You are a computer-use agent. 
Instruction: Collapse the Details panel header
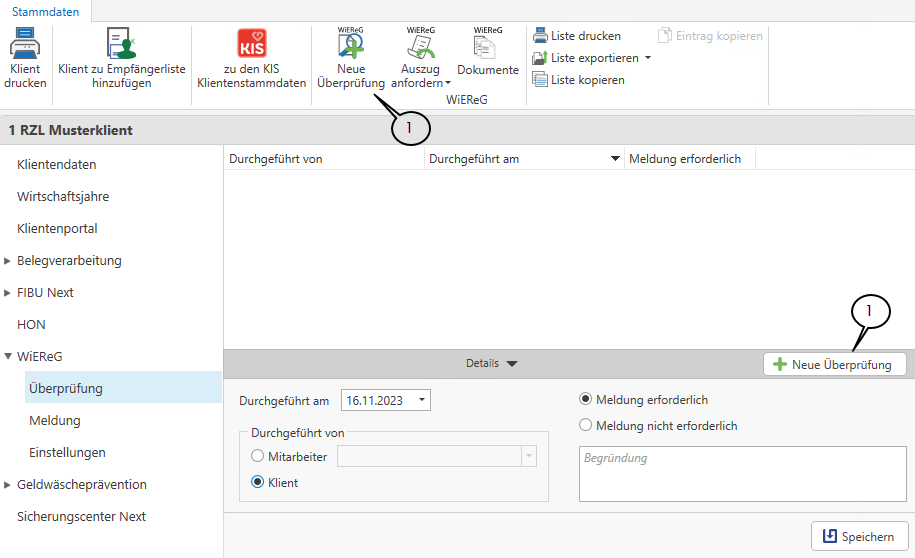tap(492, 364)
